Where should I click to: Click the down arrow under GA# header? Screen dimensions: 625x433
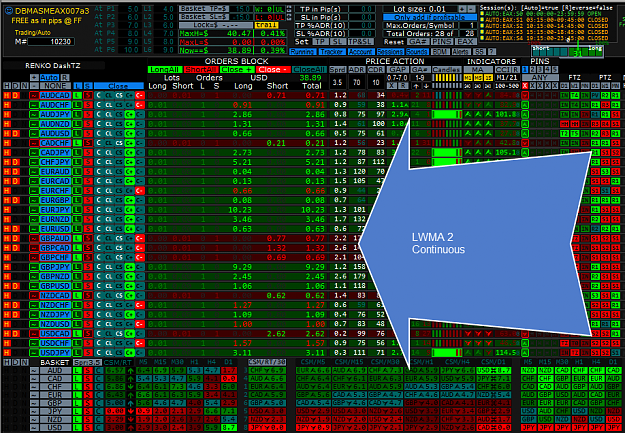(x=426, y=86)
